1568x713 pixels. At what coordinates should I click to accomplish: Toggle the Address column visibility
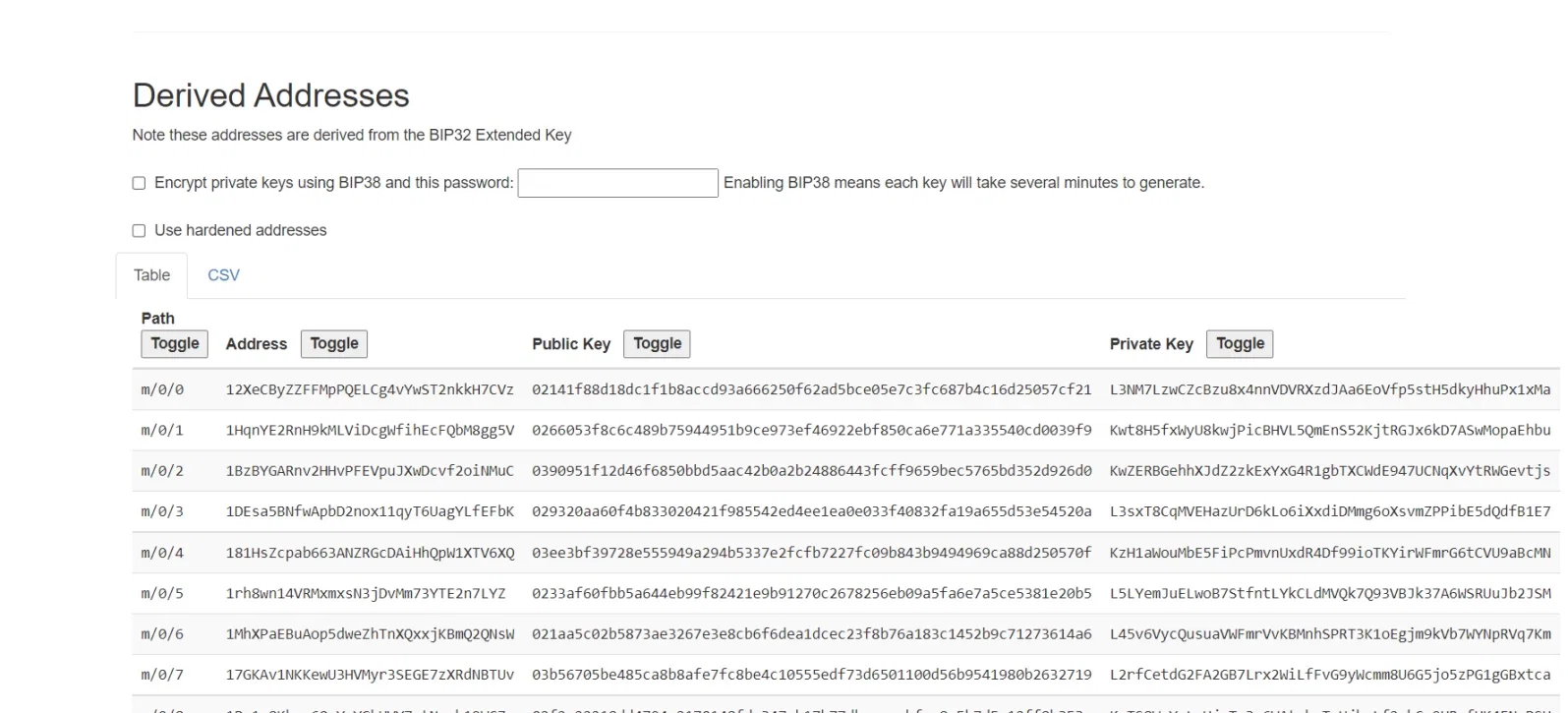pyautogui.click(x=334, y=343)
